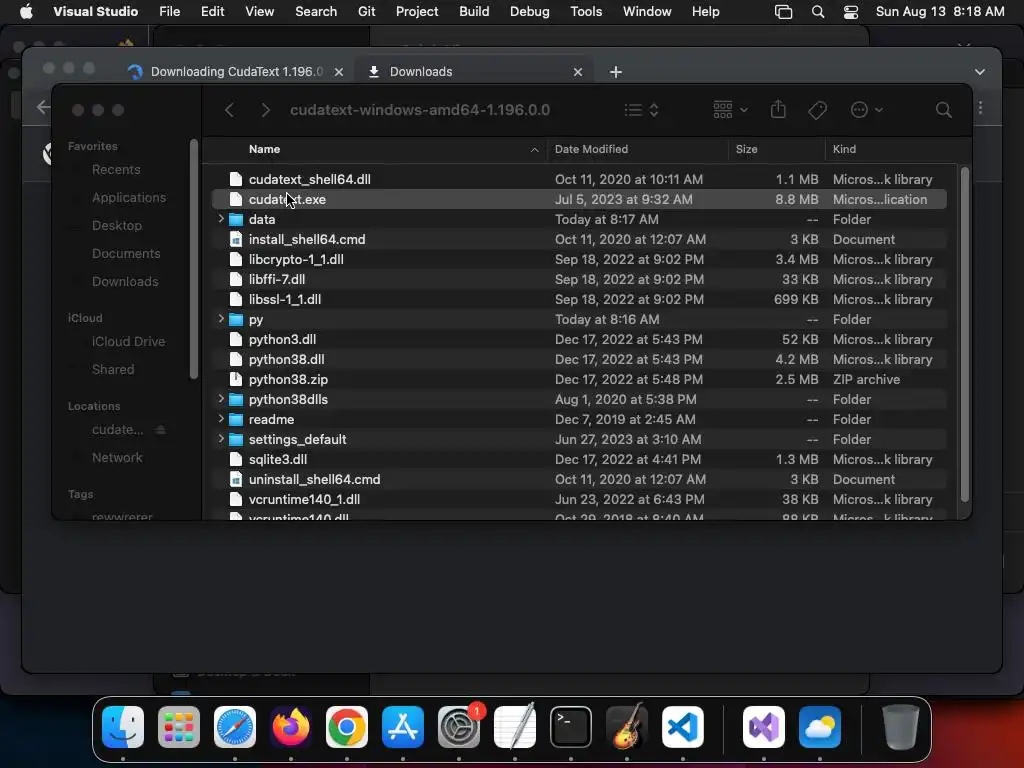Close the Downloading CudaText tab
Image resolution: width=1024 pixels, height=768 pixels.
338,72
